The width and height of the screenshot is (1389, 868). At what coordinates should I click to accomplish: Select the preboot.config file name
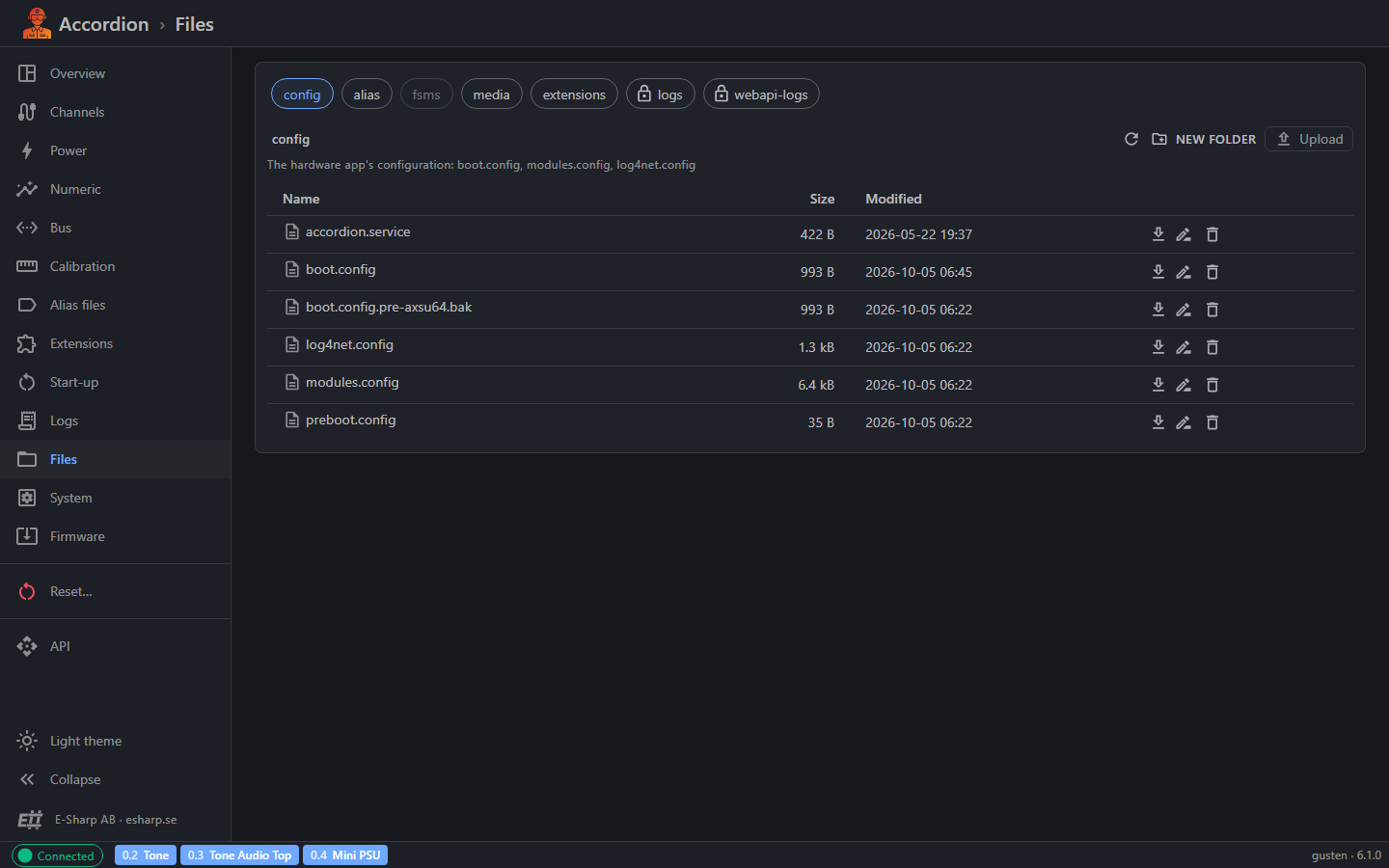tap(351, 420)
